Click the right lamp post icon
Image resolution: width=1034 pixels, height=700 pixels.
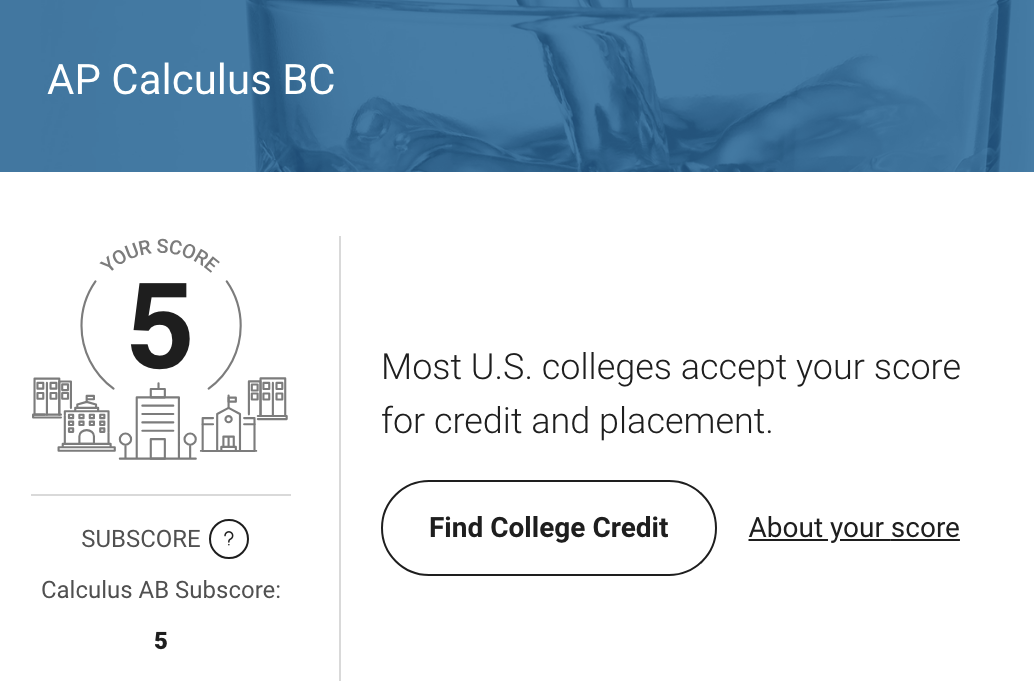click(190, 444)
